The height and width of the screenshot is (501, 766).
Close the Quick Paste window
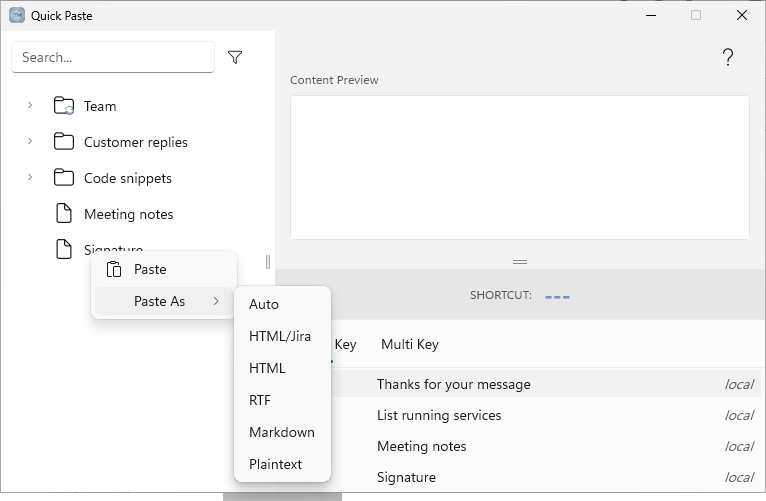pos(742,15)
